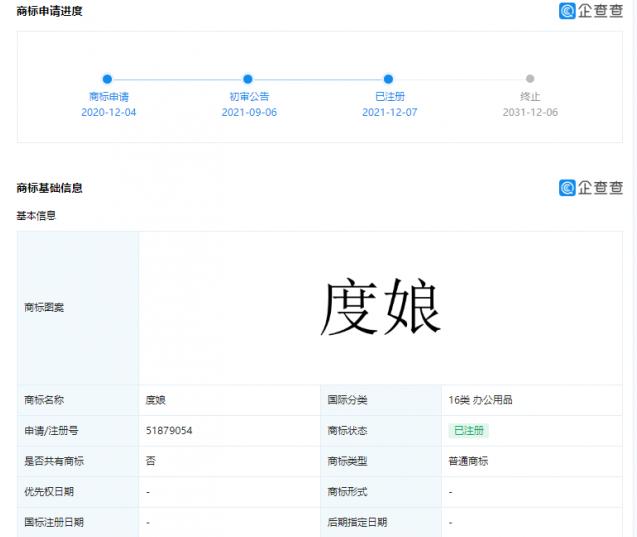
Task: Select the 终止 stage label
Action: pyautogui.click(x=530, y=97)
